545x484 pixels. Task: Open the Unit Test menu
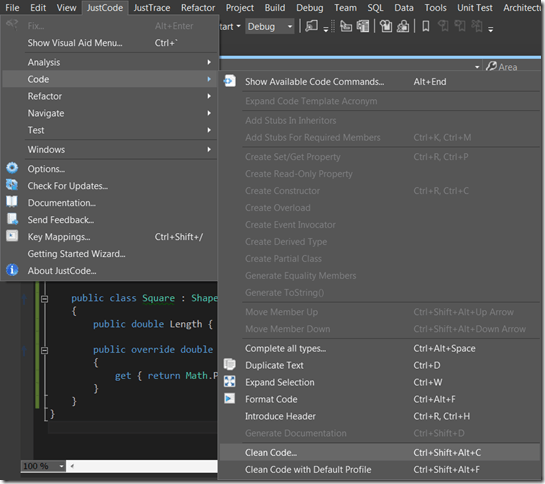click(474, 8)
